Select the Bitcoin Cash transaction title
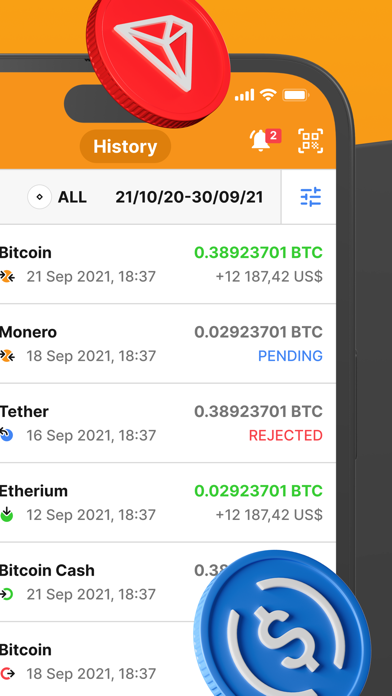Viewport: 392px width, 696px height. click(47, 570)
